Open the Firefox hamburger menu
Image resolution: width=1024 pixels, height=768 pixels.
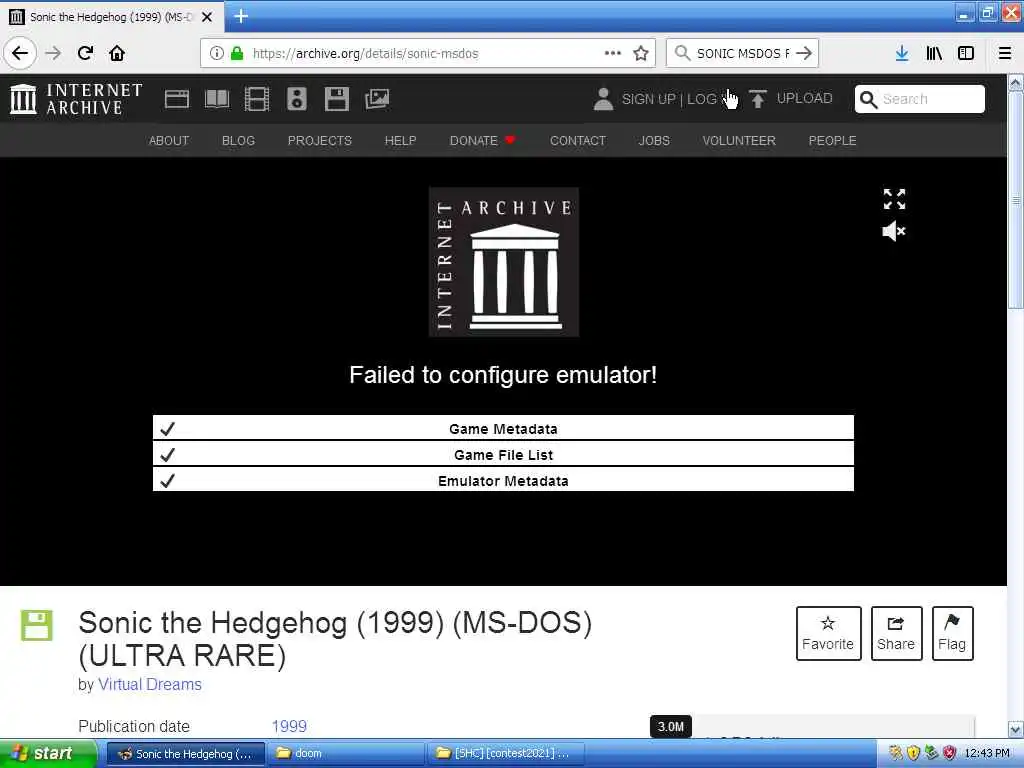click(1005, 53)
